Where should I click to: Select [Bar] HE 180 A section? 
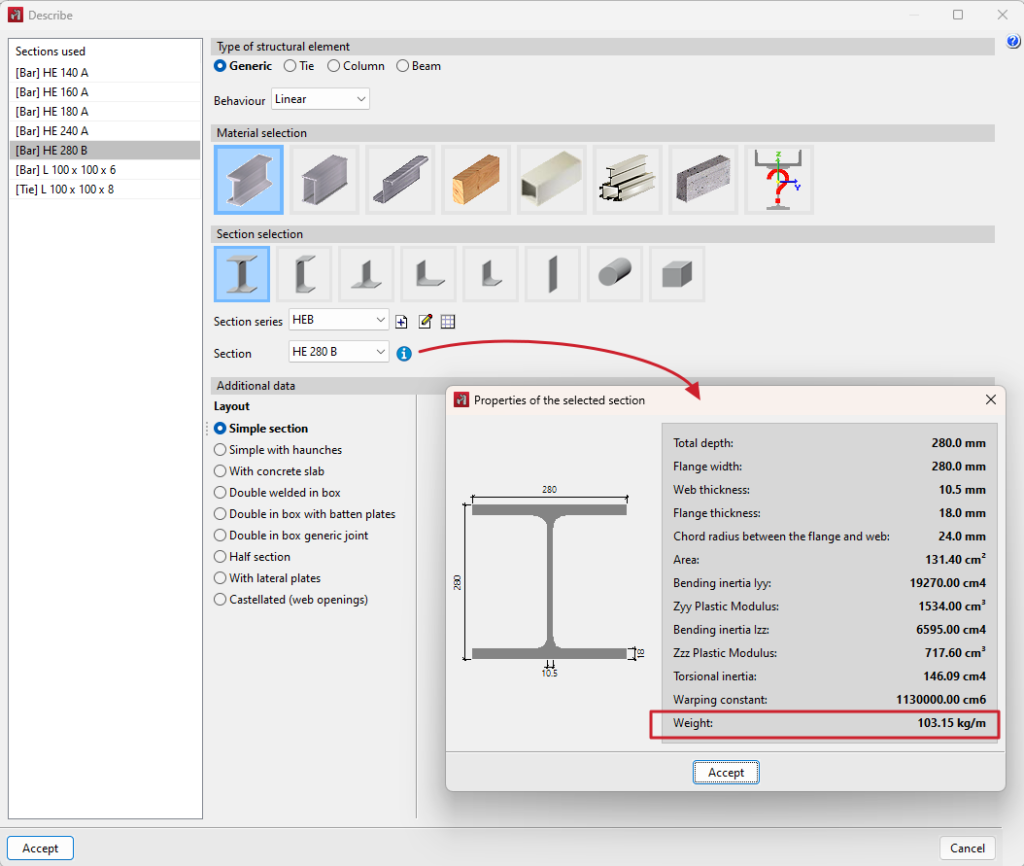(x=105, y=112)
